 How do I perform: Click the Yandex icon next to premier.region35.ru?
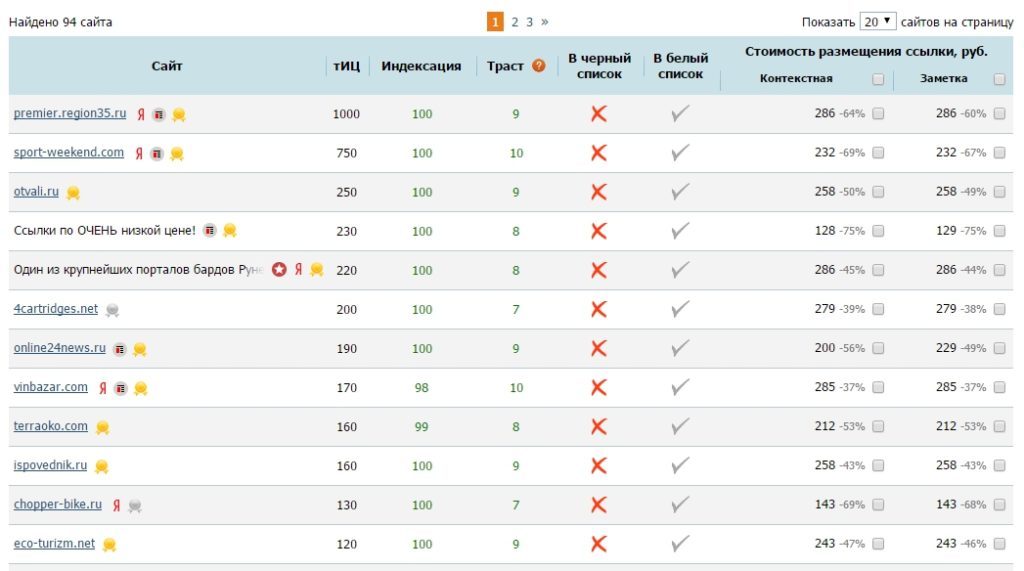click(141, 114)
